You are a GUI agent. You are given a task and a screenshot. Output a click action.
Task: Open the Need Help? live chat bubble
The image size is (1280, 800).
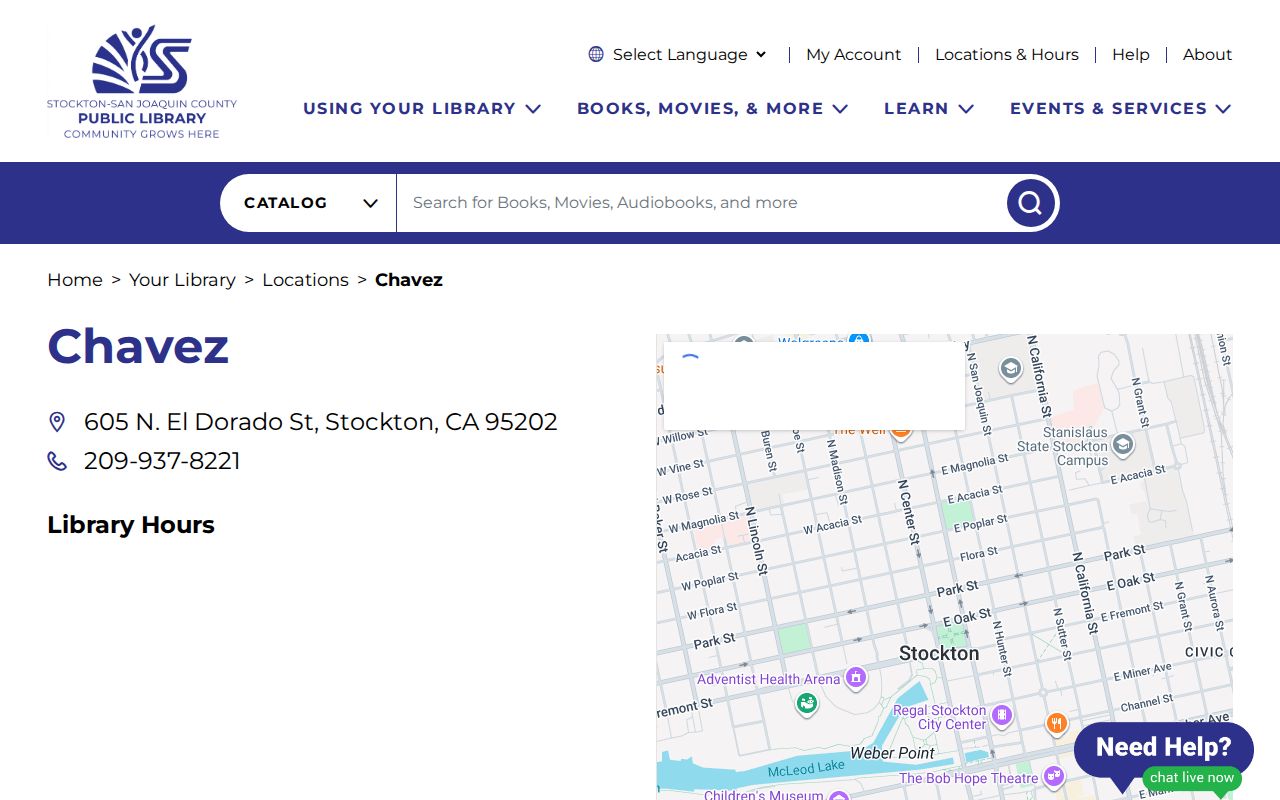(1164, 748)
